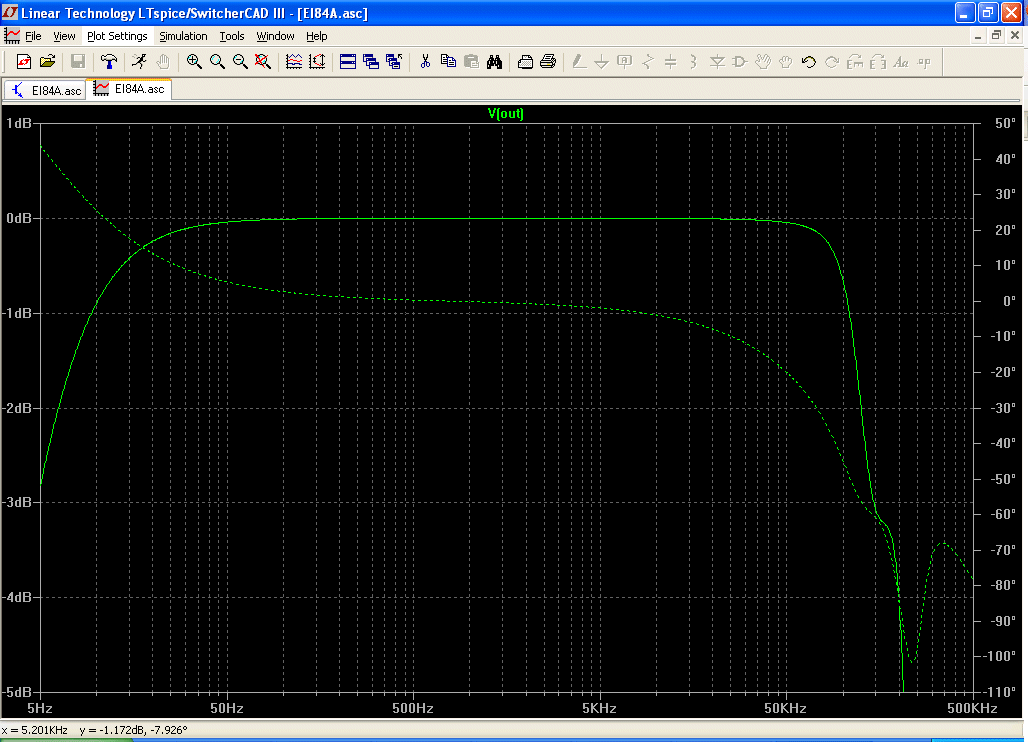The image size is (1028, 742).
Task: Open the Window menu
Action: point(275,36)
